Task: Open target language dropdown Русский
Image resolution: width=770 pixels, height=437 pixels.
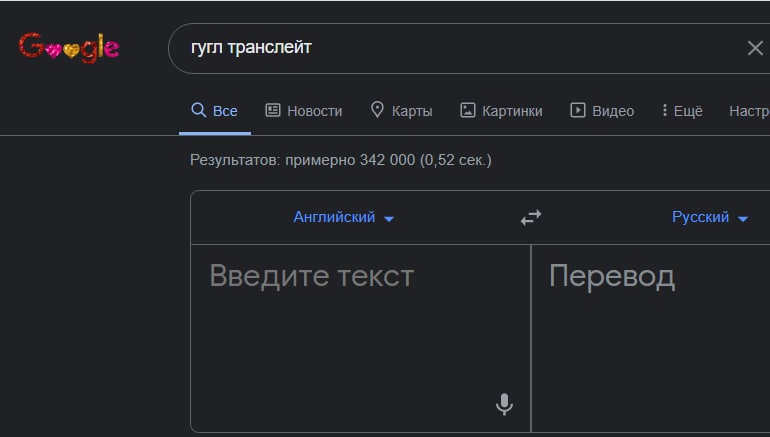Action: pos(710,217)
